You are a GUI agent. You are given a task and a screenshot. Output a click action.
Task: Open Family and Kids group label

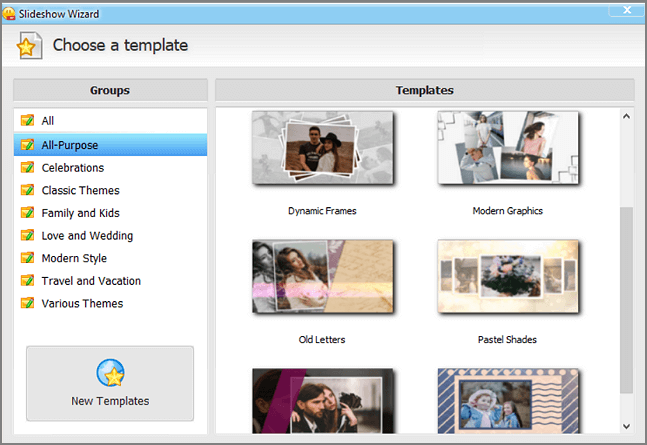pyautogui.click(x=80, y=213)
